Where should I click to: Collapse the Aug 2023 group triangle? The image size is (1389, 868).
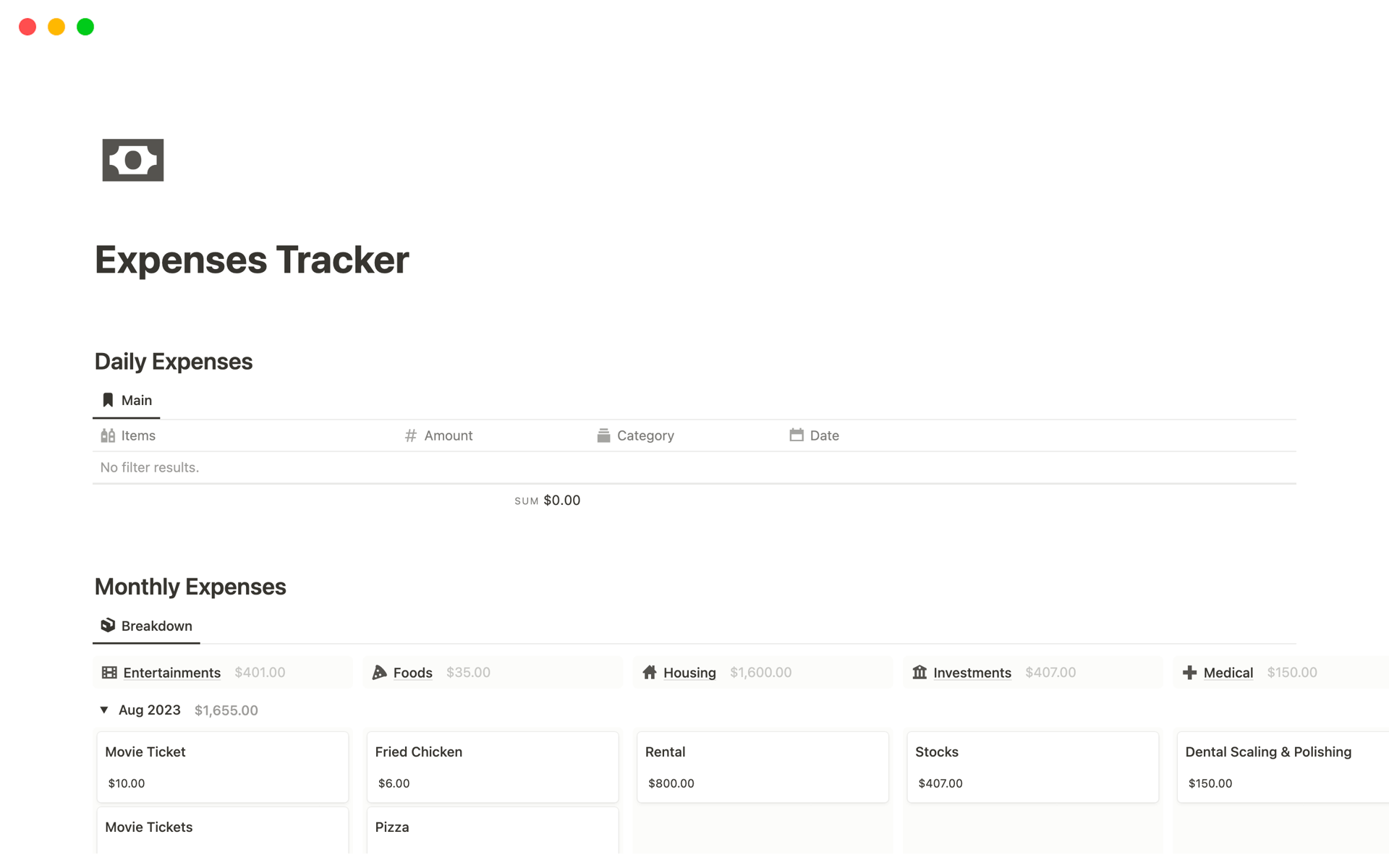(104, 710)
